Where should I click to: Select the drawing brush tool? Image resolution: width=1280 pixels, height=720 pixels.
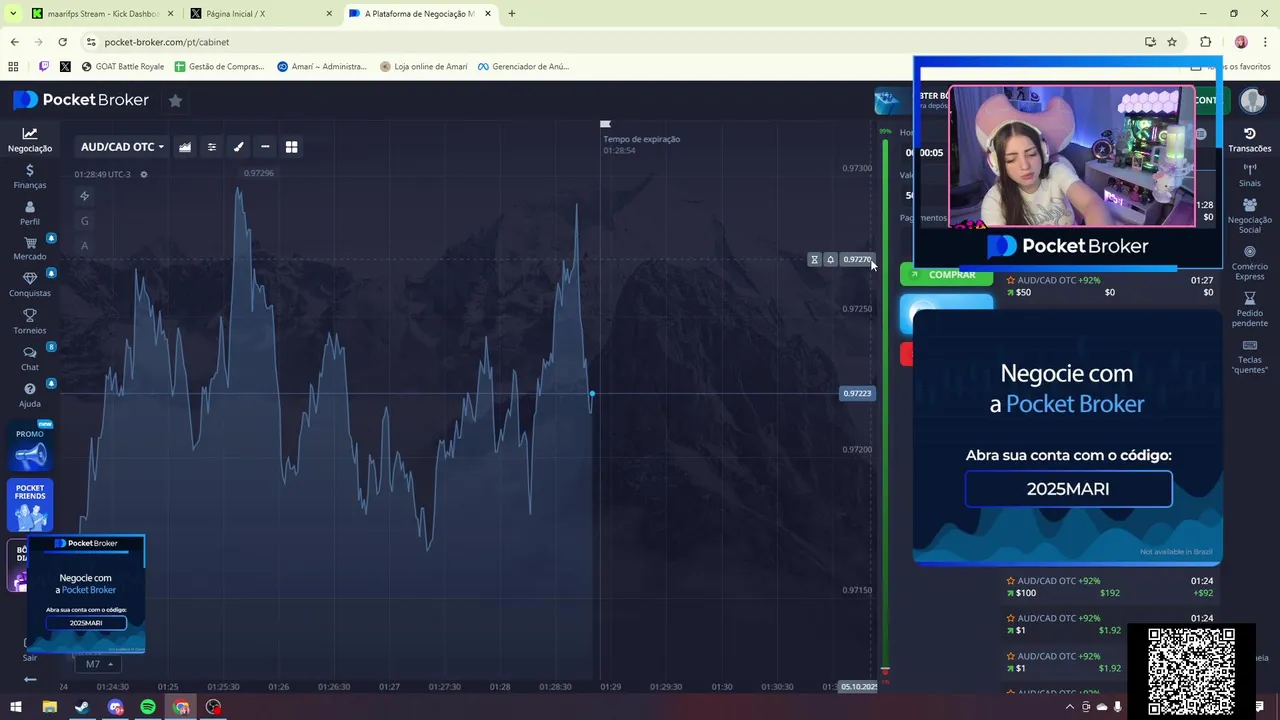pyautogui.click(x=239, y=147)
